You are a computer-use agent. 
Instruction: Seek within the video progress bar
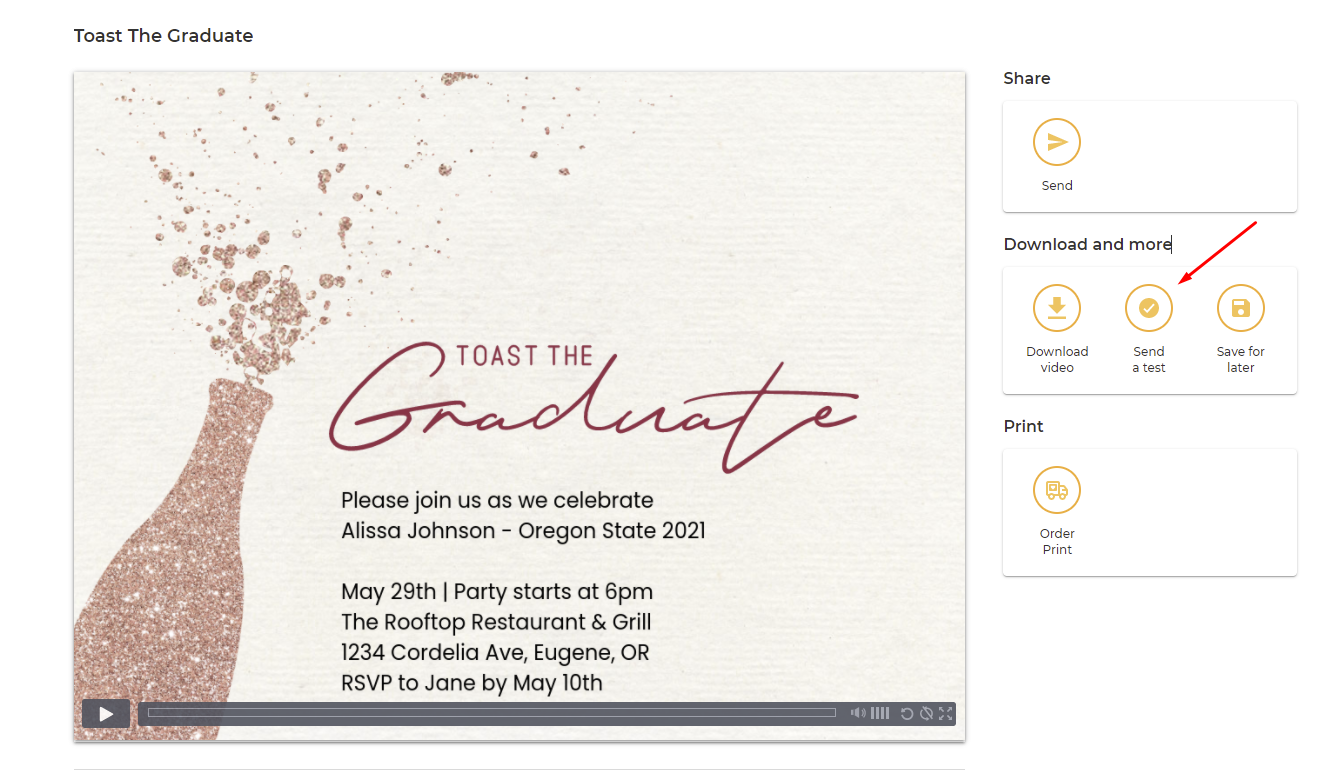pyautogui.click(x=492, y=713)
